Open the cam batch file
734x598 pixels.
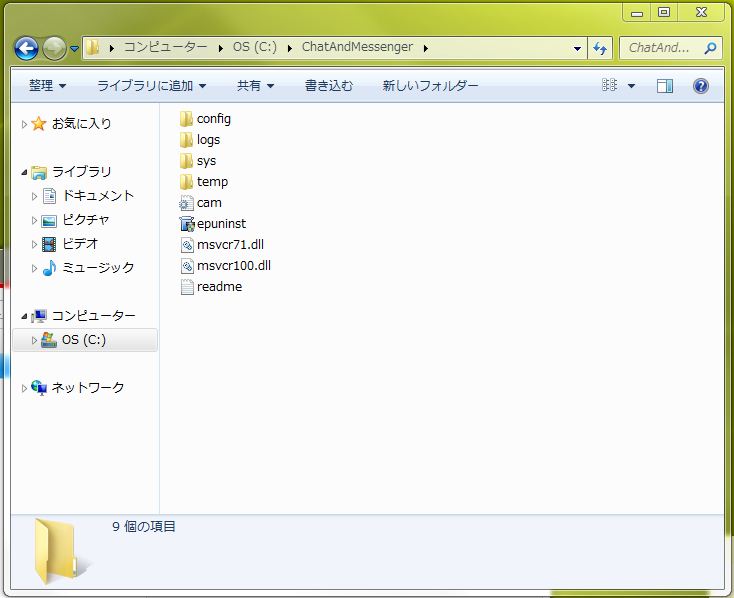coord(208,202)
